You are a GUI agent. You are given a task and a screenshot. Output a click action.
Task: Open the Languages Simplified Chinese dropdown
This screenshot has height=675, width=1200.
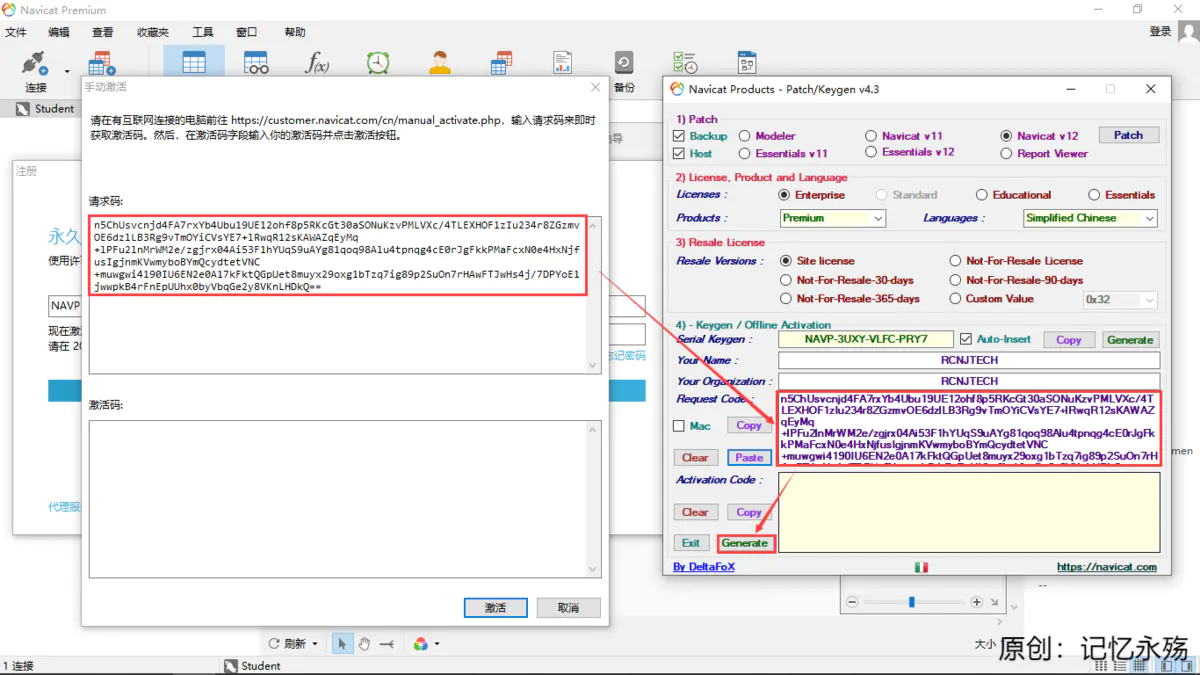1090,218
